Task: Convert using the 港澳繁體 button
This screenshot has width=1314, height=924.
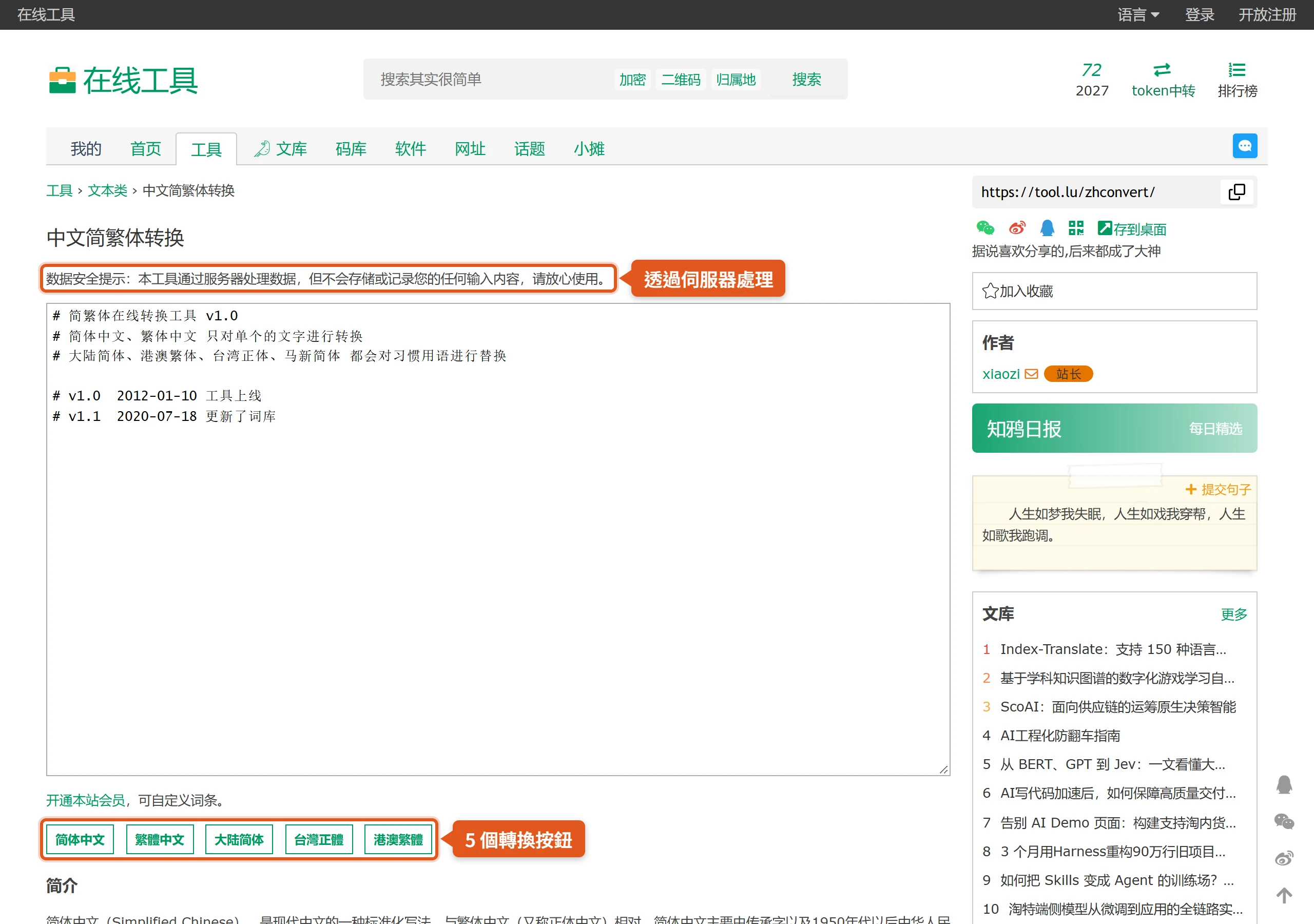Action: [398, 839]
